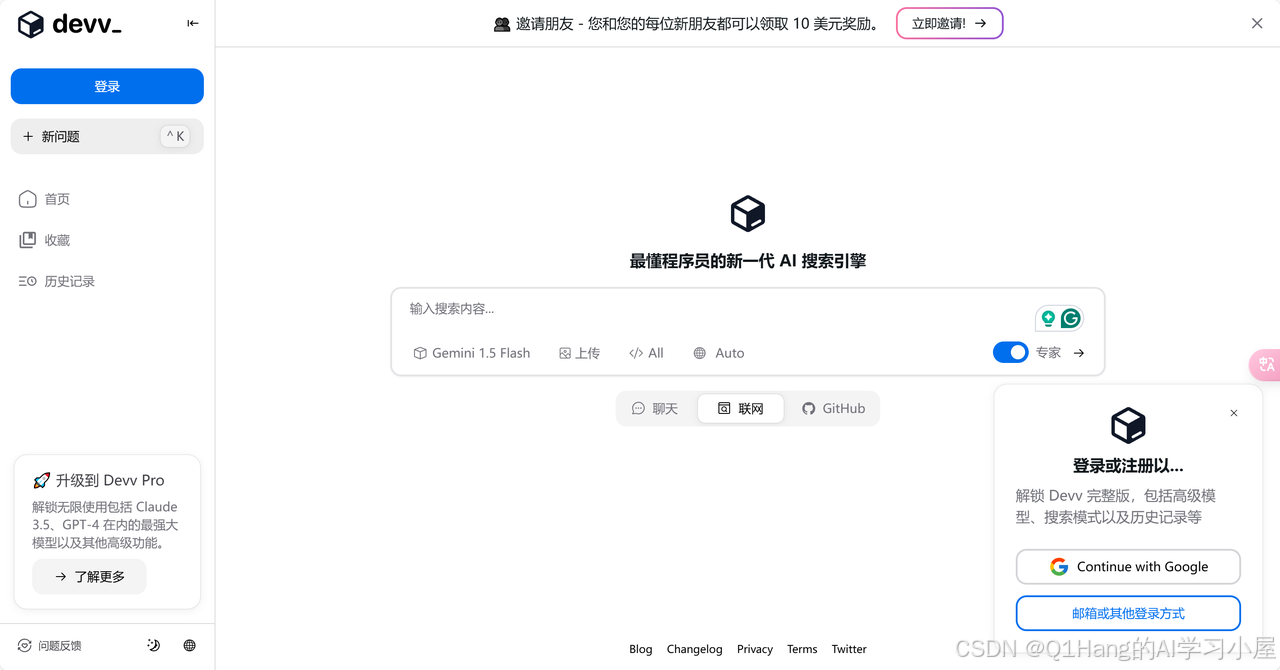
Task: Open 问题反馈 feedback link
Action: [x=50, y=646]
